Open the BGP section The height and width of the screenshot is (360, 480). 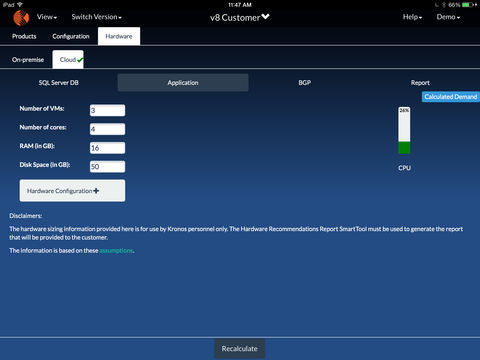305,83
